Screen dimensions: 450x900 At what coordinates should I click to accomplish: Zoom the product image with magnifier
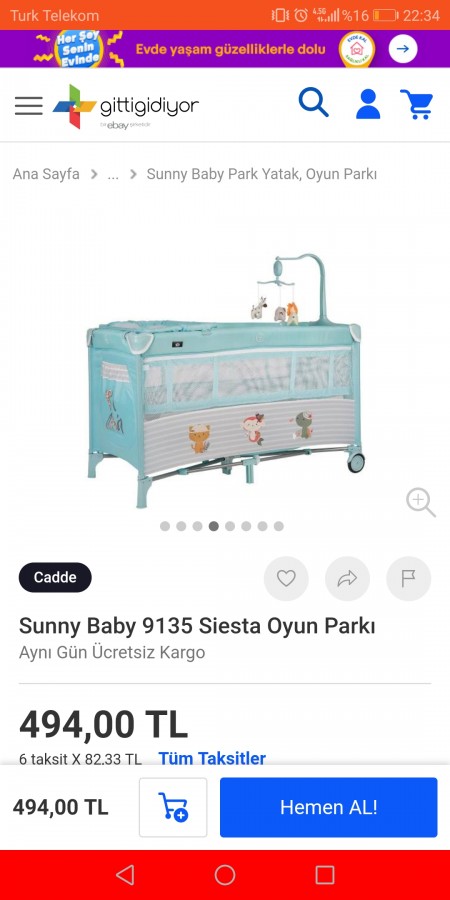click(x=421, y=502)
